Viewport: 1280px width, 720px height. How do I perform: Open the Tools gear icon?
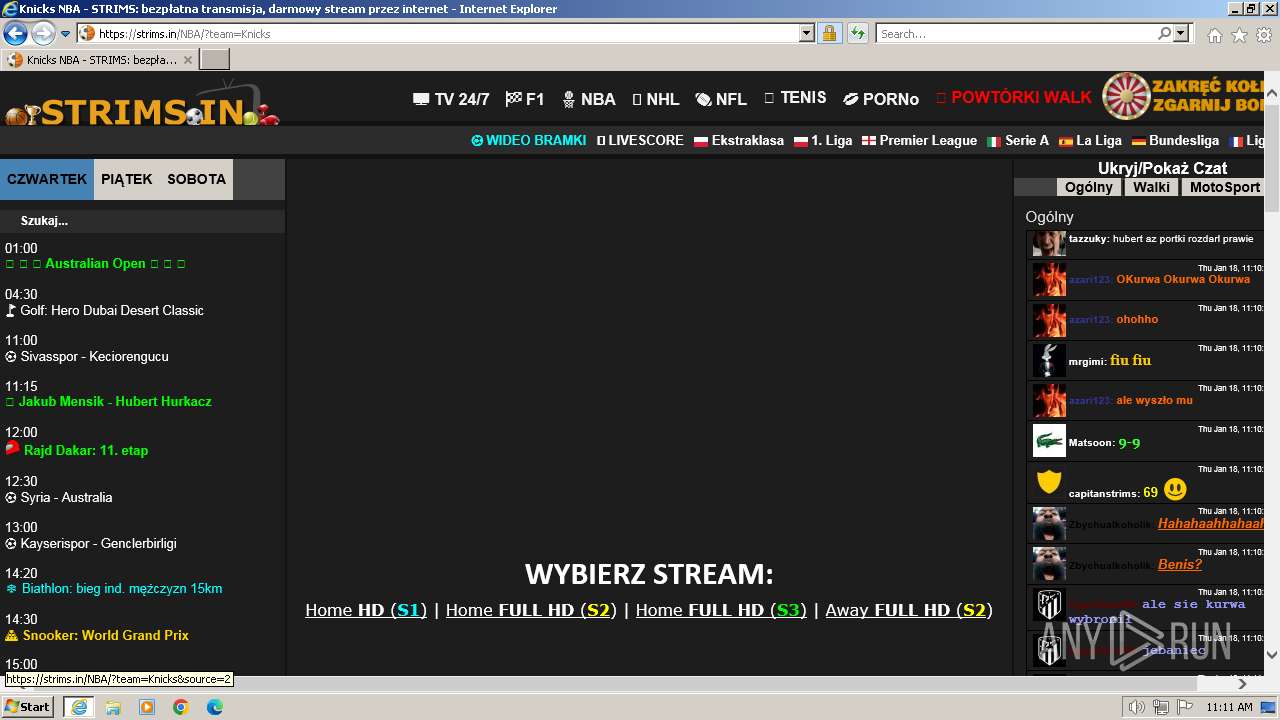pos(1263,35)
